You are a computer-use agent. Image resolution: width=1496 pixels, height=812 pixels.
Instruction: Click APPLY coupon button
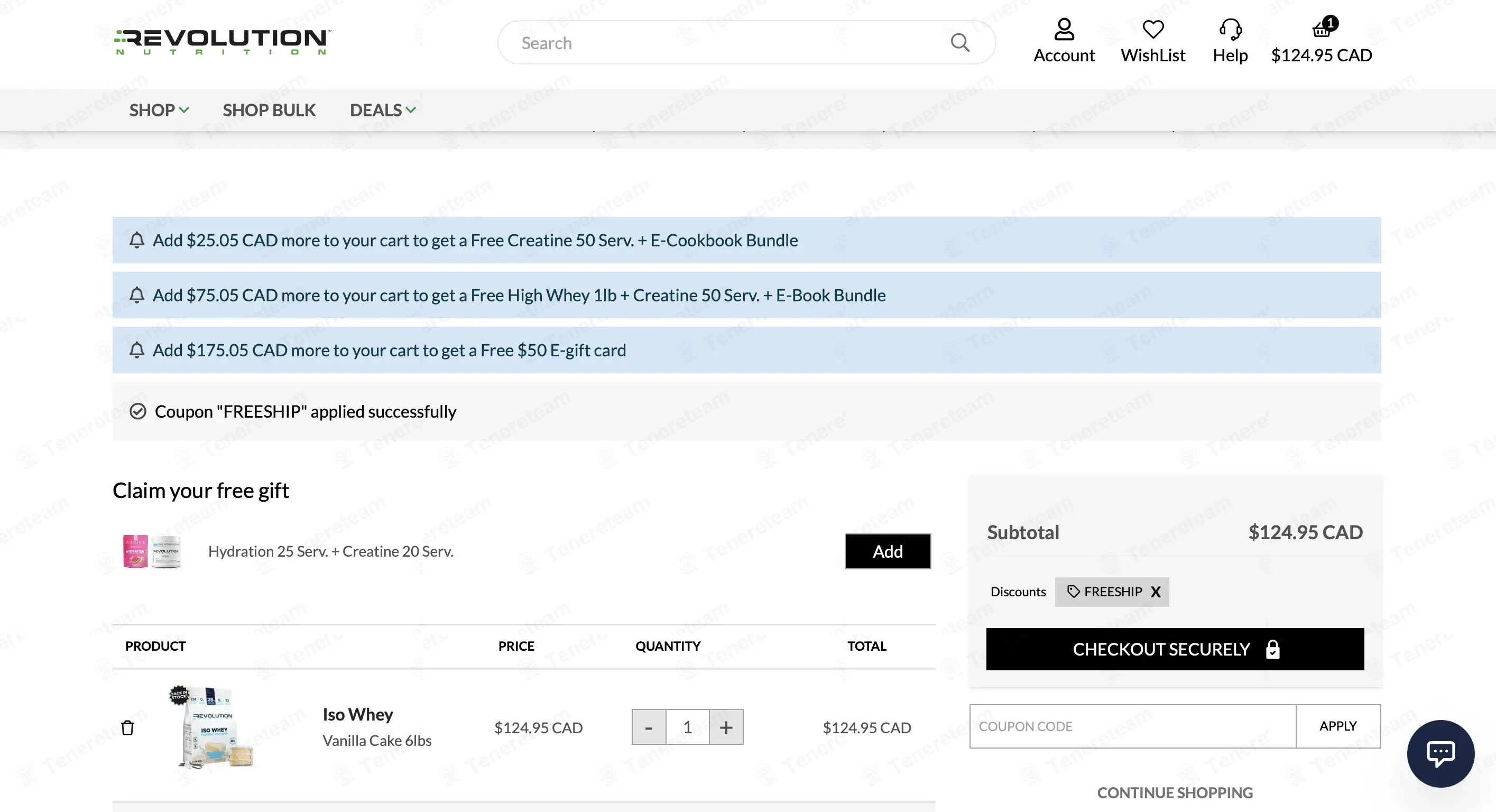[x=1337, y=726]
